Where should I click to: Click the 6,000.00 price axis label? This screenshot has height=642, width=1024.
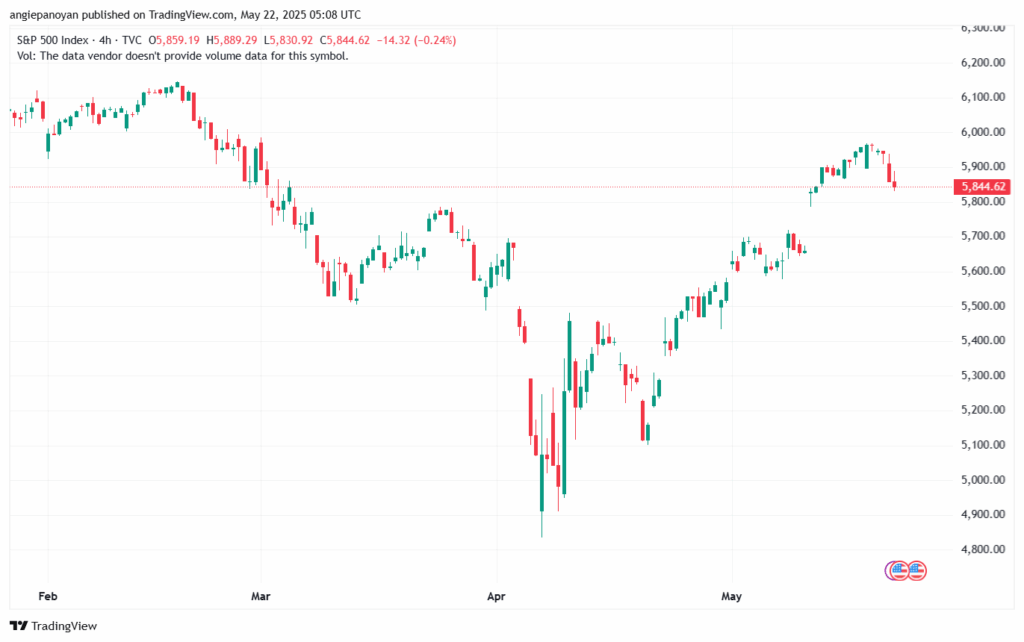[x=982, y=132]
